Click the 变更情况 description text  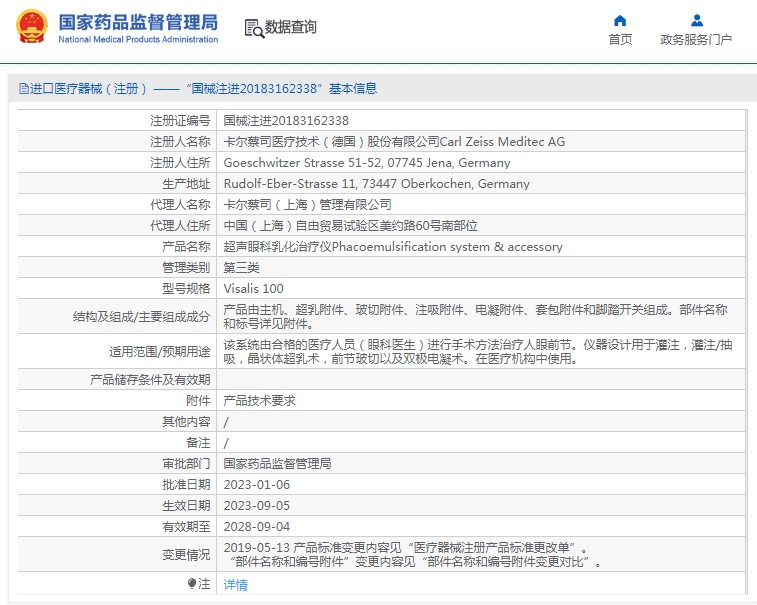(x=412, y=555)
